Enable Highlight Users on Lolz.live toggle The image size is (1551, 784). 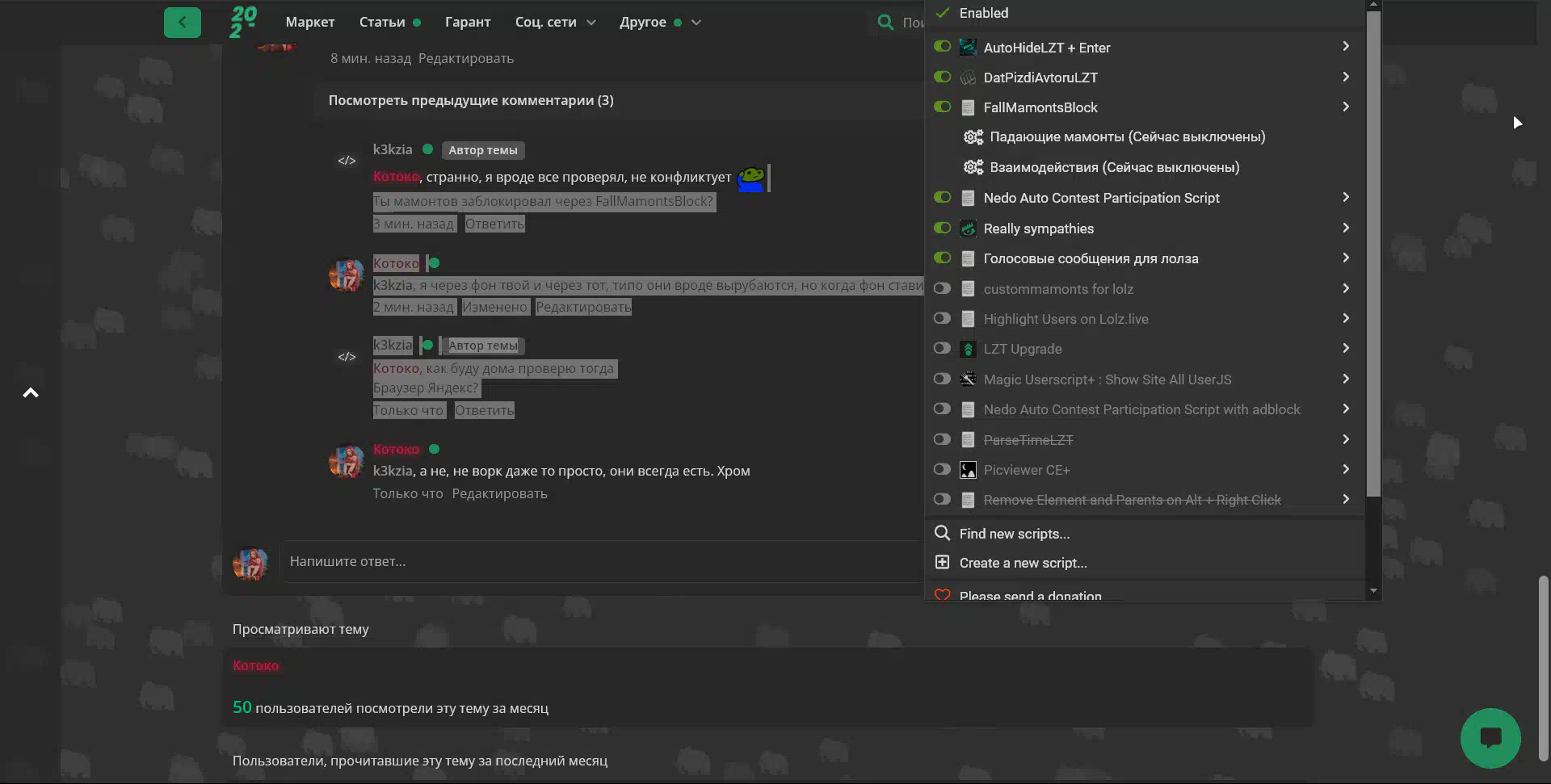942,318
